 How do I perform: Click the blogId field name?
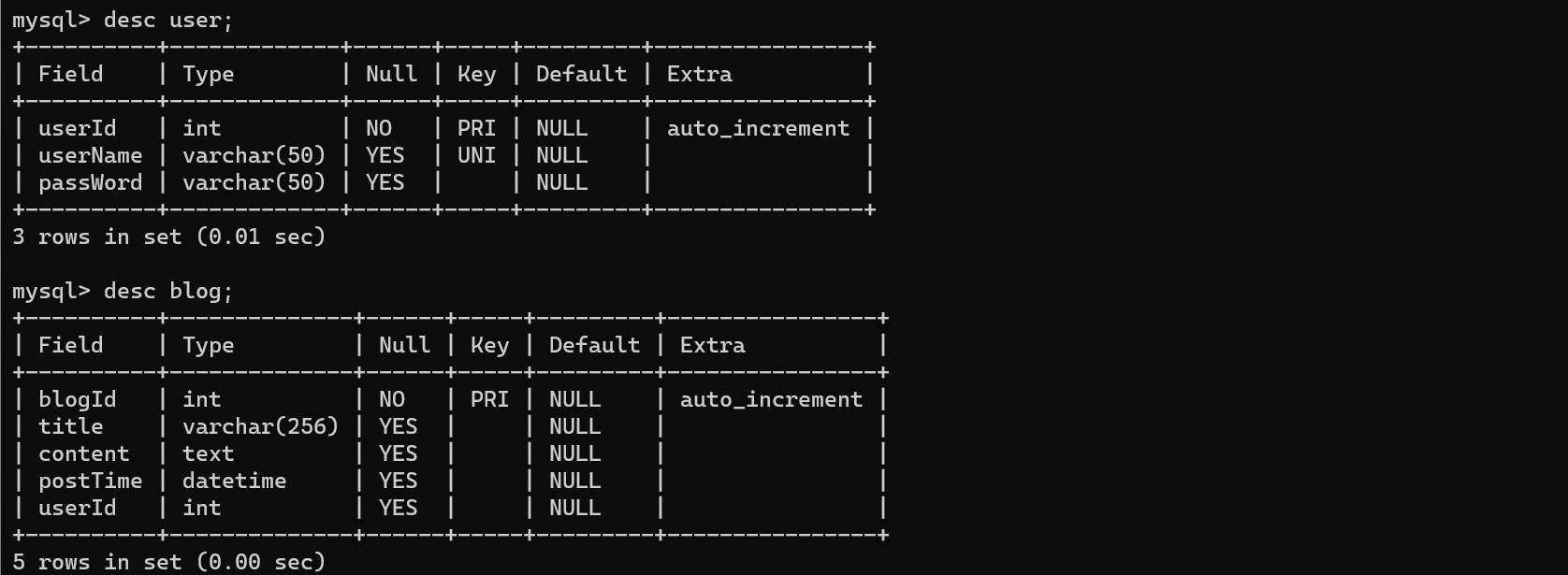tap(78, 399)
